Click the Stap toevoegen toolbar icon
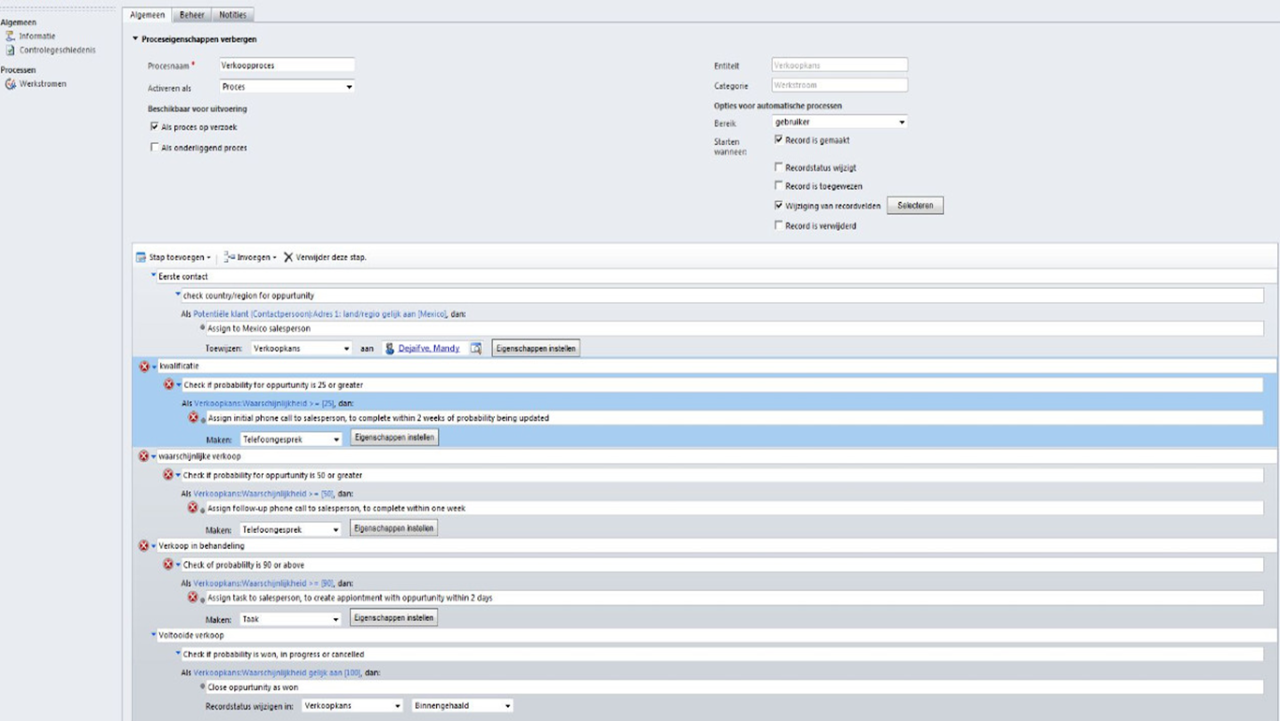This screenshot has height=721, width=1280. coord(141,257)
